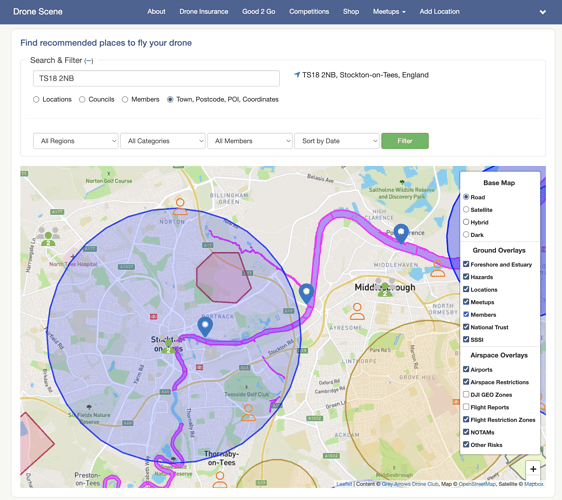Click the green Filter button

click(x=405, y=141)
